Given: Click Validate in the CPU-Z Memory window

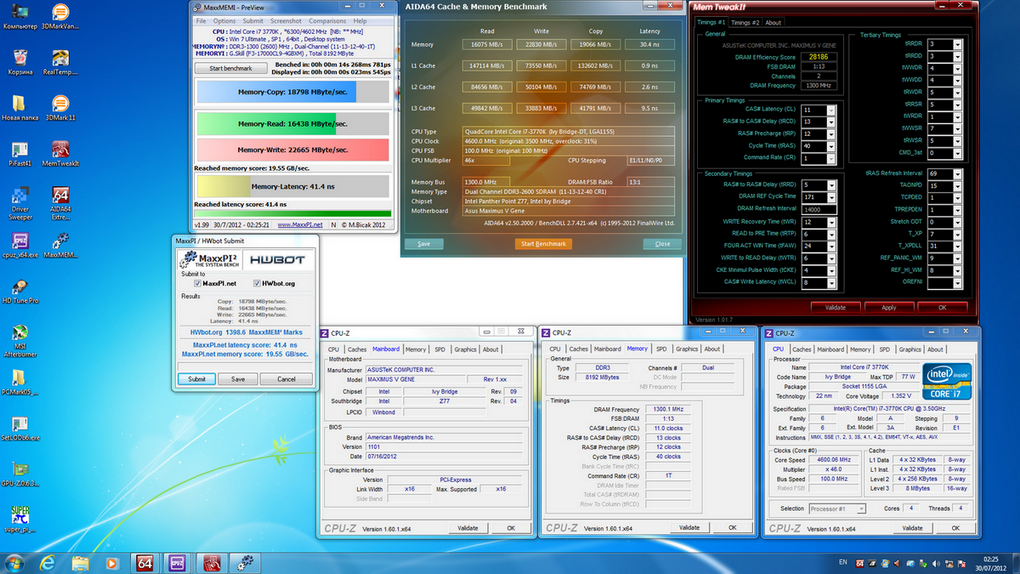Looking at the screenshot, I should pyautogui.click(x=689, y=528).
